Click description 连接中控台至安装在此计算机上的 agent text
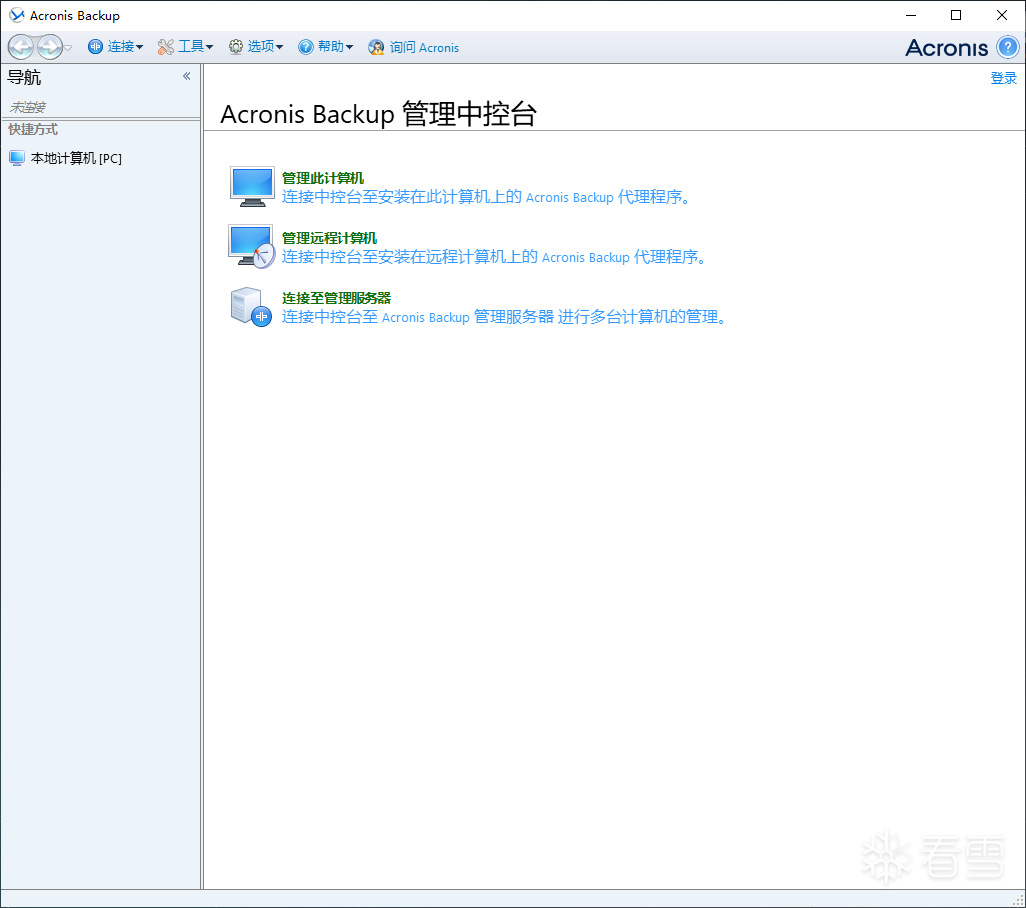 (487, 197)
